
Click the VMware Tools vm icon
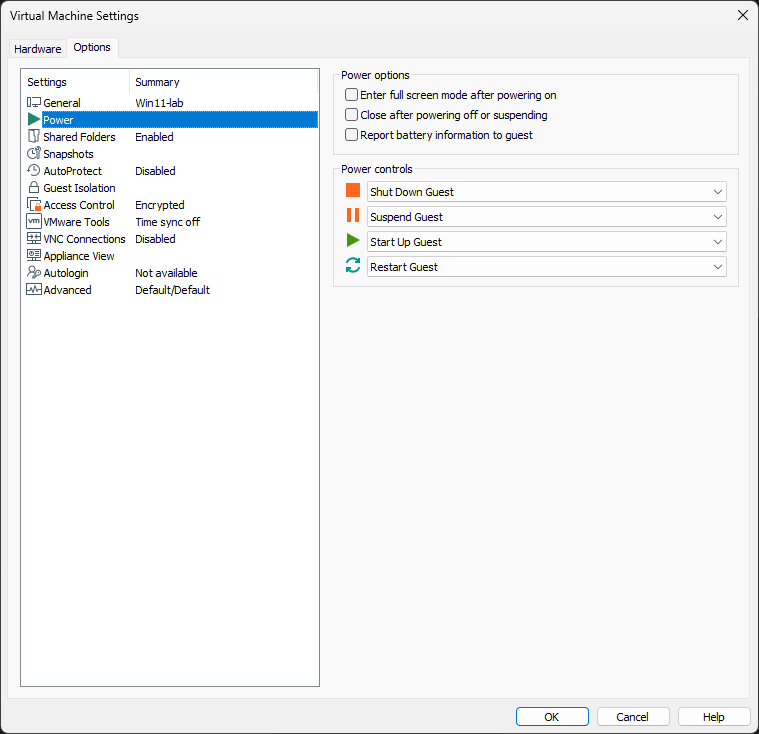coord(34,221)
